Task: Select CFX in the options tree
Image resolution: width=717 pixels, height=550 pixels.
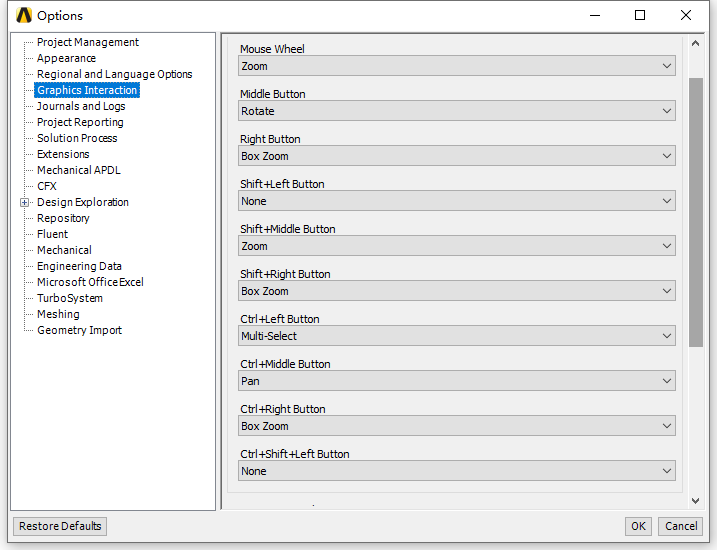Action: (x=47, y=186)
